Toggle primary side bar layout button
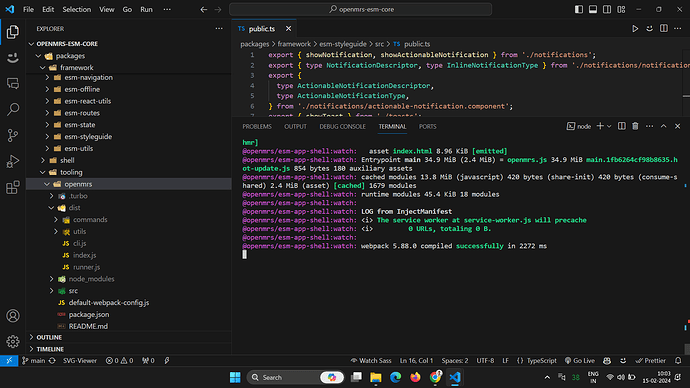Image resolution: width=690 pixels, height=388 pixels. (x=579, y=9)
